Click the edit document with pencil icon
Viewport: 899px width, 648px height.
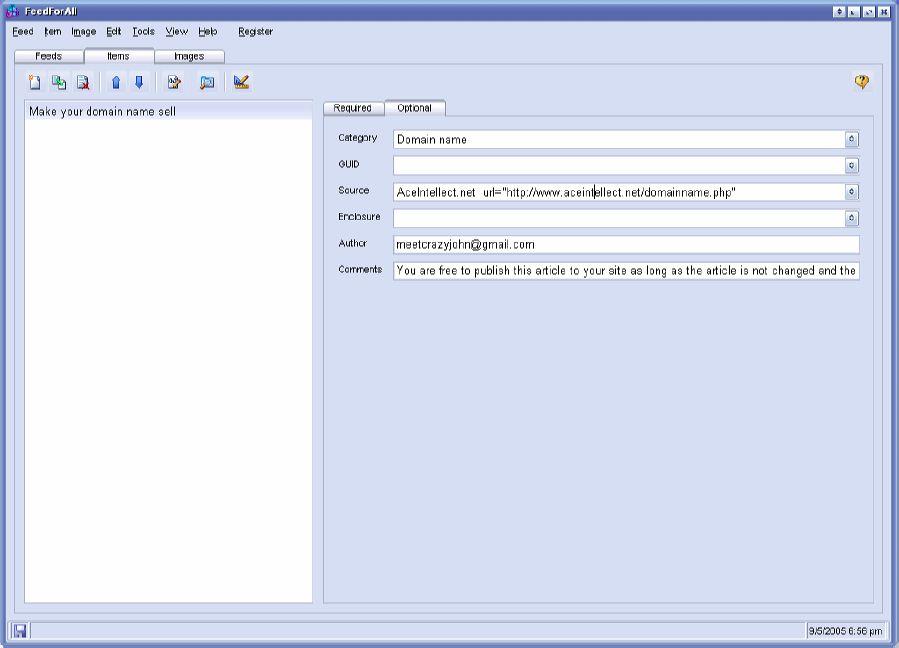(174, 83)
